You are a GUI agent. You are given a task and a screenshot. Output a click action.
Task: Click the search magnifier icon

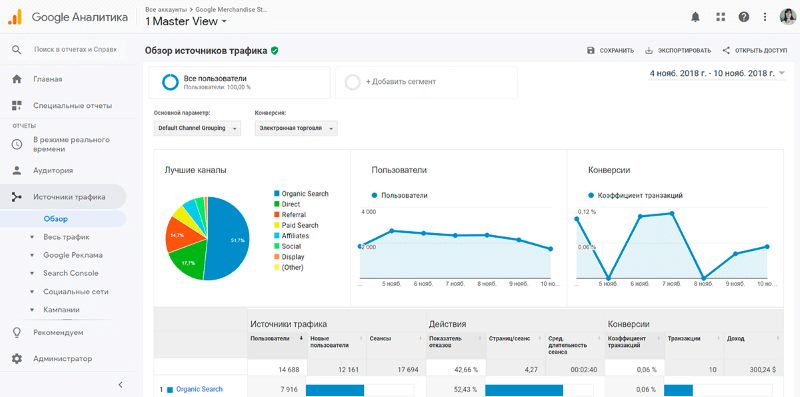pos(17,49)
